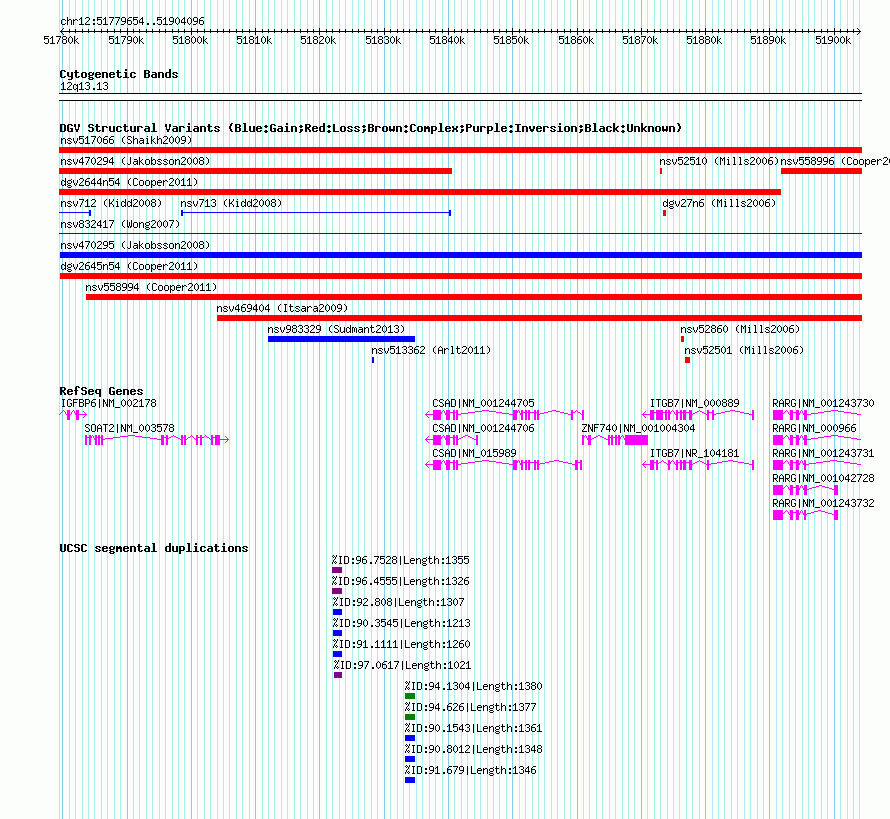
Task: Click duplication %ID:90.8012 Length:1348
Action: pos(410,759)
